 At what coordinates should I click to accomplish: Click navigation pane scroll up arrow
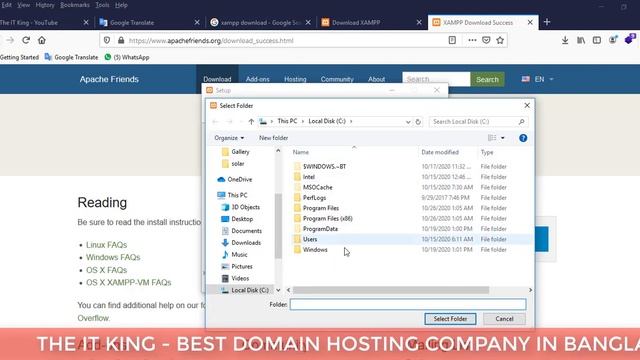[278, 151]
